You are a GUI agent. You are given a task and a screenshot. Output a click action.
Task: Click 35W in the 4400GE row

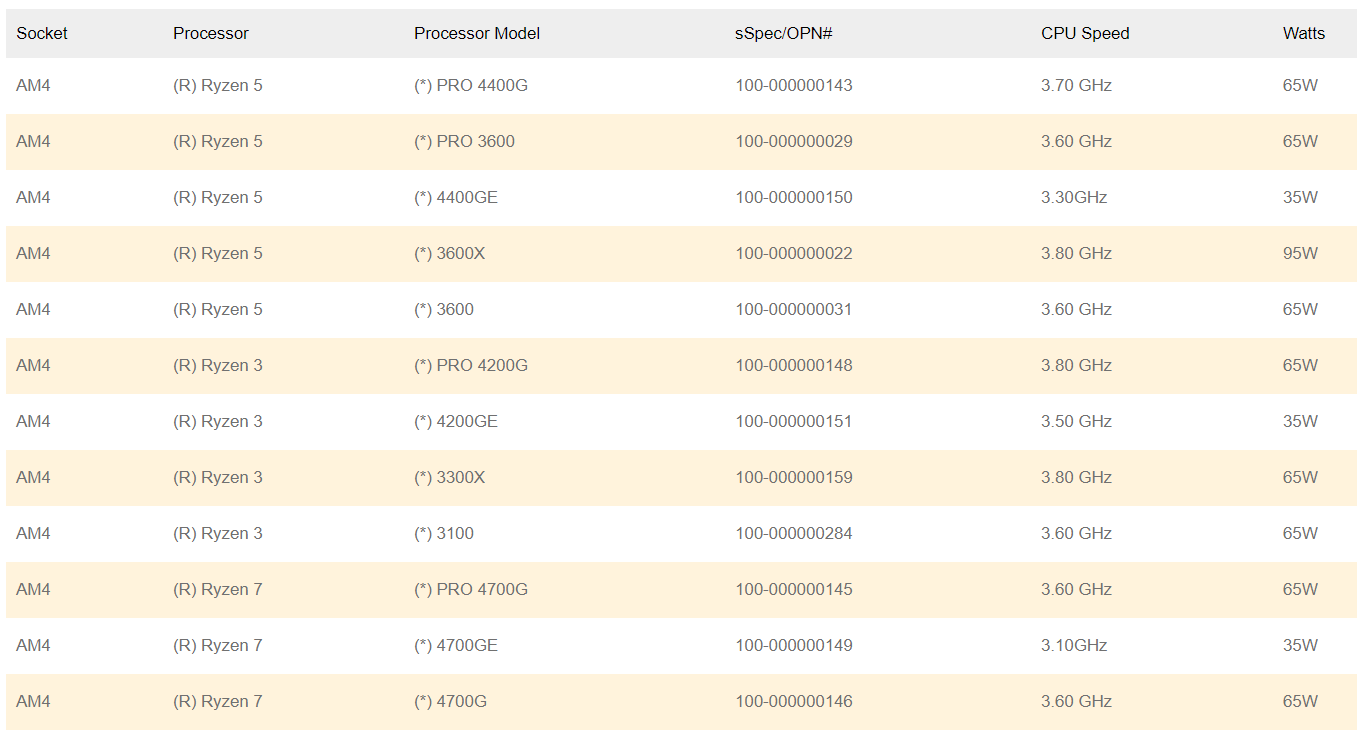[1300, 198]
